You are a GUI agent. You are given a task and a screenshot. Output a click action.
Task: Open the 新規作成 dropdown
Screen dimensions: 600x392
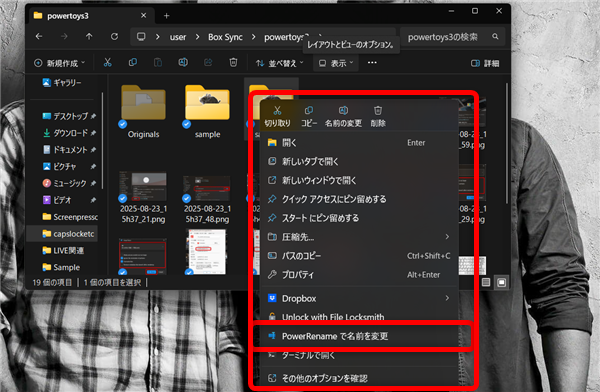coord(60,63)
